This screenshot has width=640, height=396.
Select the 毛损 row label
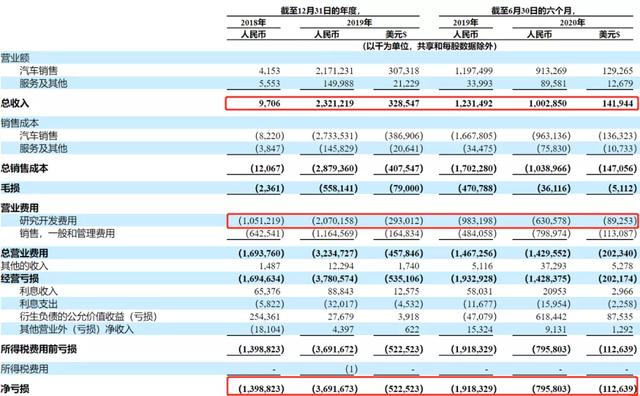click(x=10, y=188)
